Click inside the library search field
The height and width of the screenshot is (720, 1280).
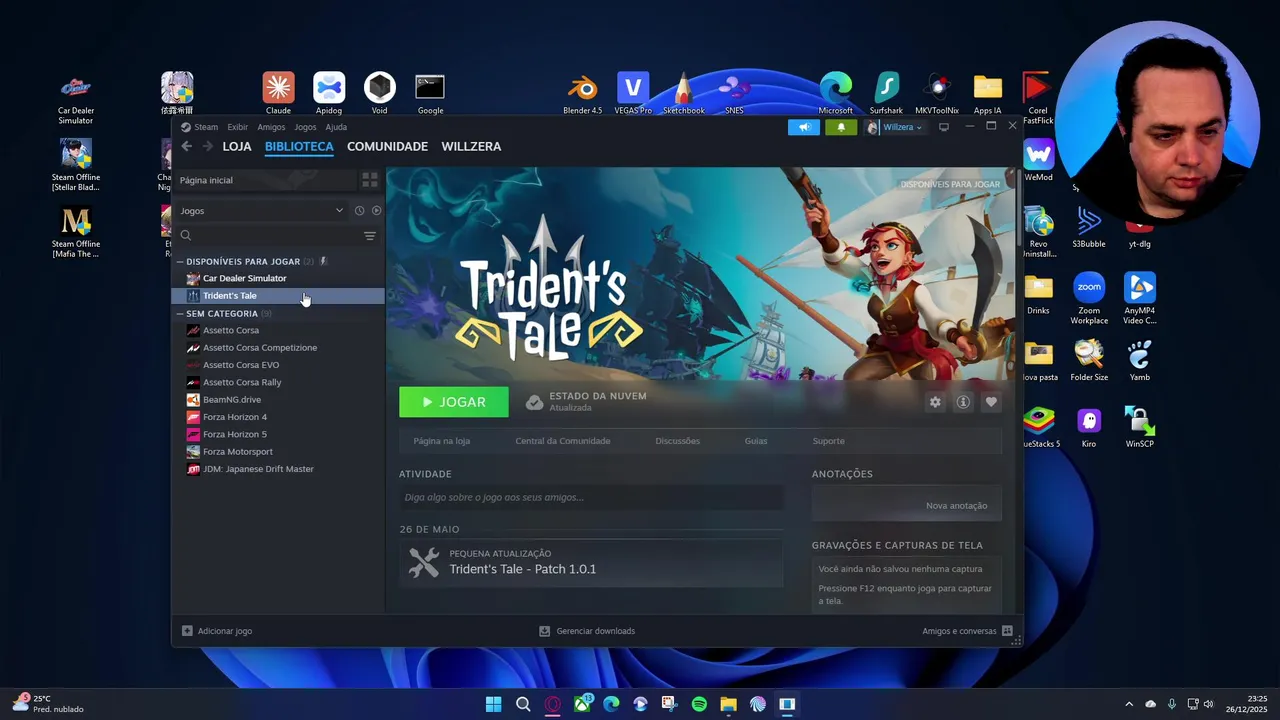pyautogui.click(x=268, y=236)
